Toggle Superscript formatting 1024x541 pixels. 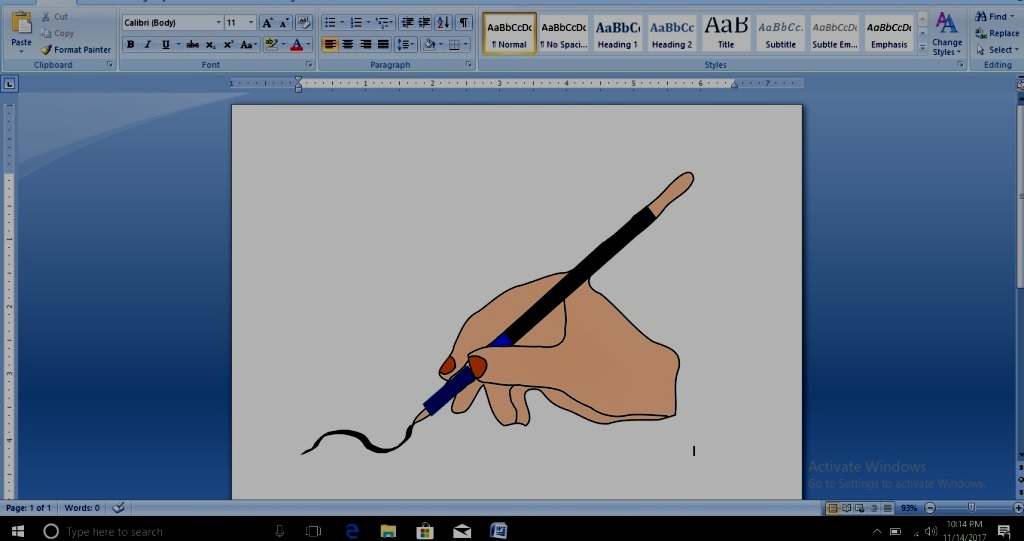(x=228, y=44)
